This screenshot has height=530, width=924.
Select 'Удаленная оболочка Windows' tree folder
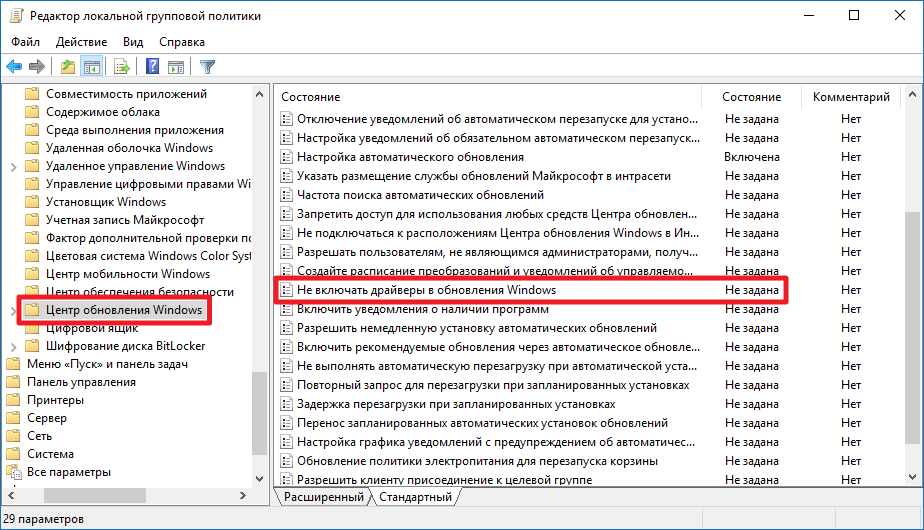(x=129, y=148)
